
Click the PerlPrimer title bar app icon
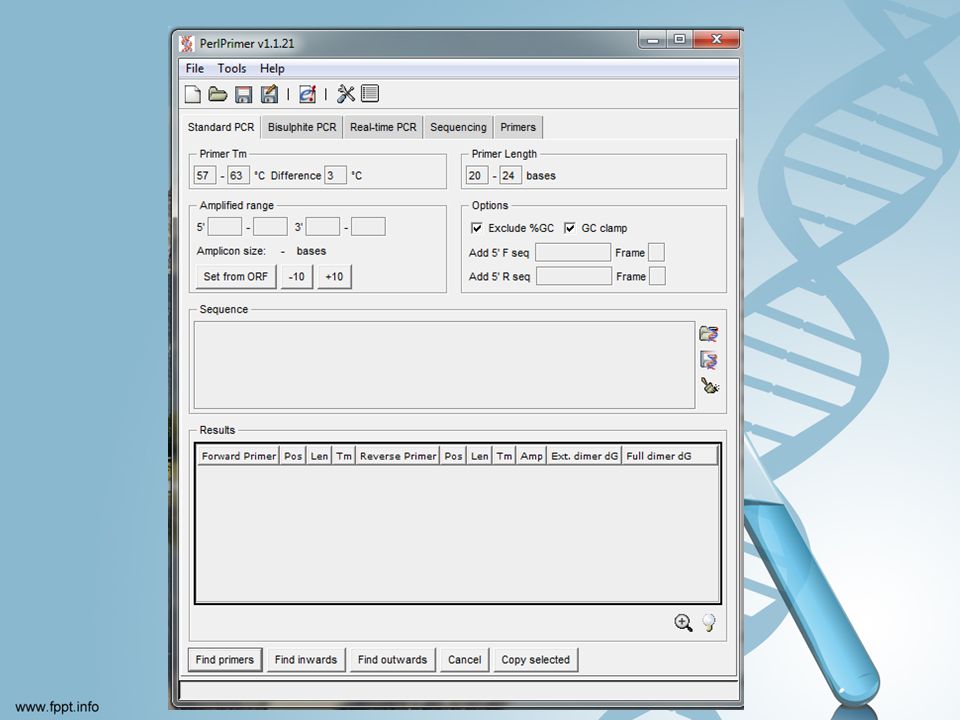[187, 43]
